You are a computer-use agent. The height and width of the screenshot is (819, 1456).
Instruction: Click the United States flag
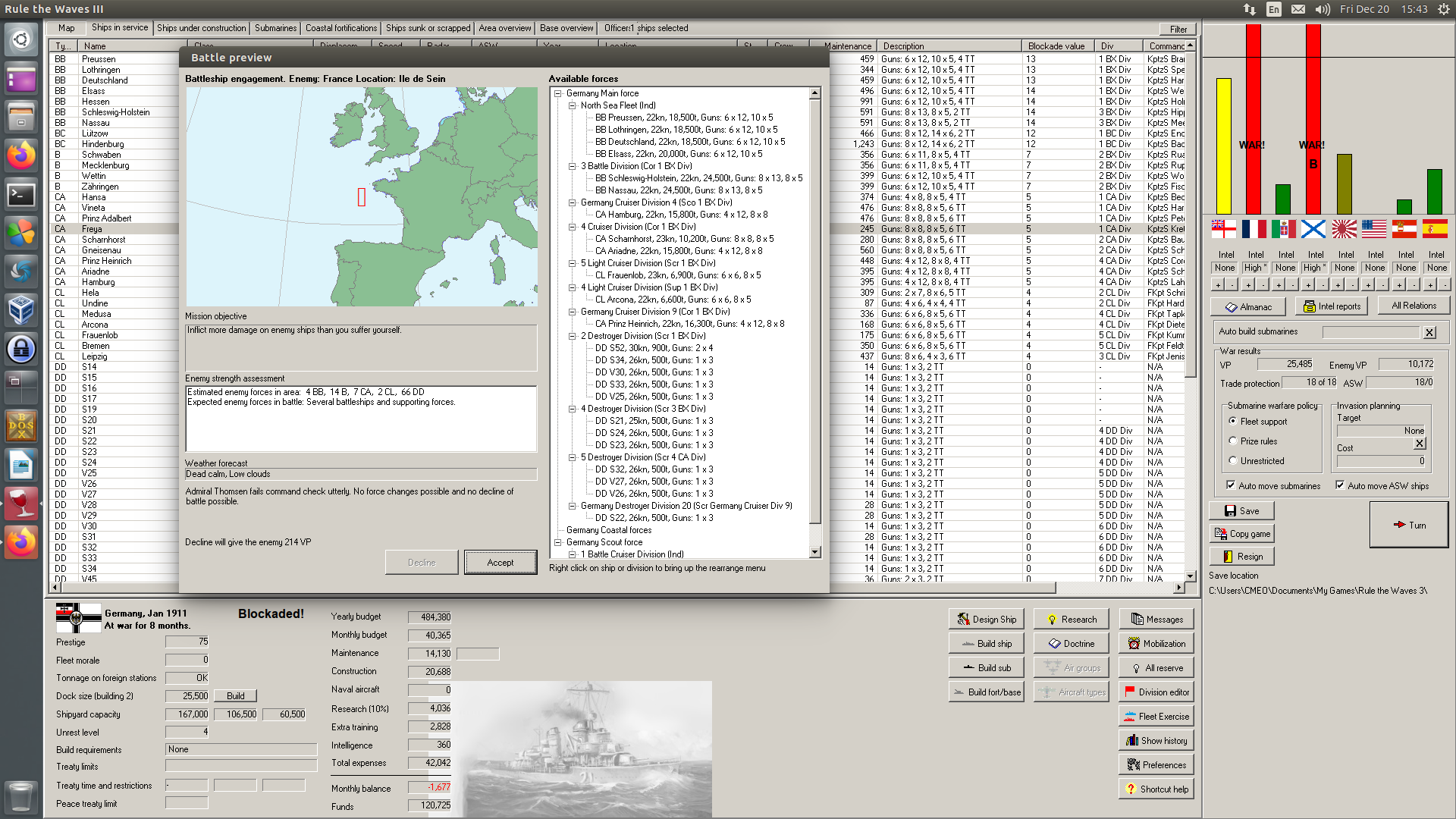point(1374,228)
